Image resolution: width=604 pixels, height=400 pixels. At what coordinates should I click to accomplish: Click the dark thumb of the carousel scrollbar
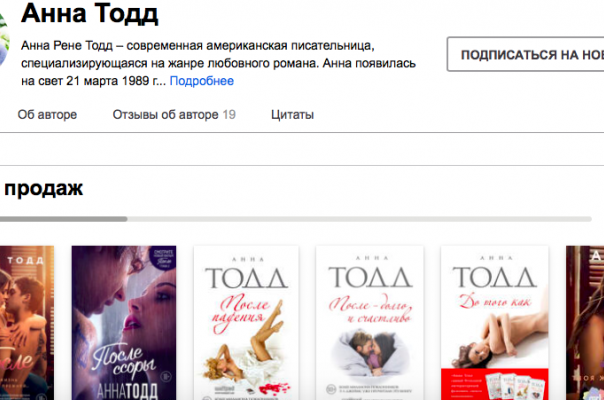[64, 219]
